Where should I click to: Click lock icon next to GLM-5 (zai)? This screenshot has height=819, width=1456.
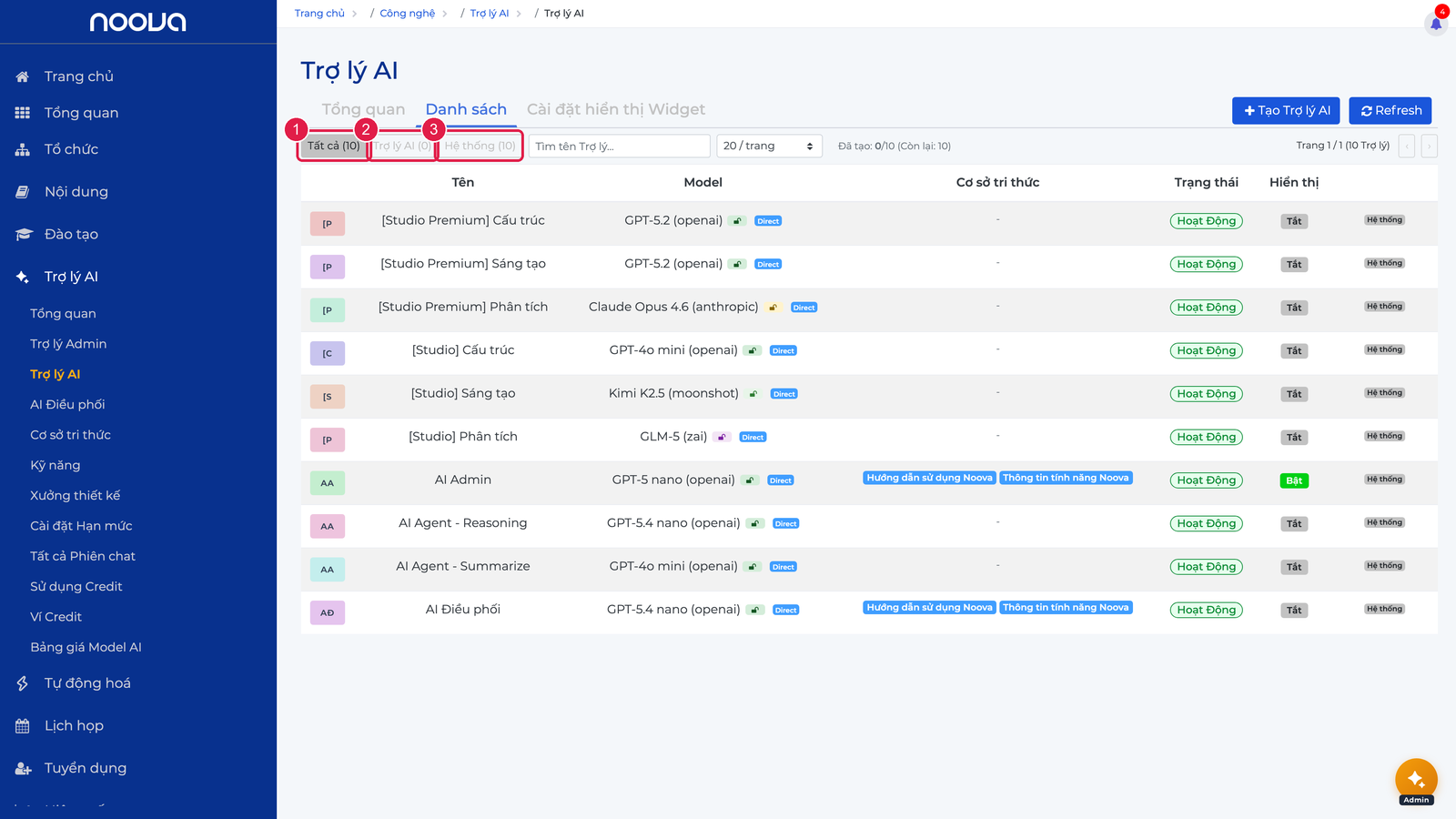click(x=723, y=438)
